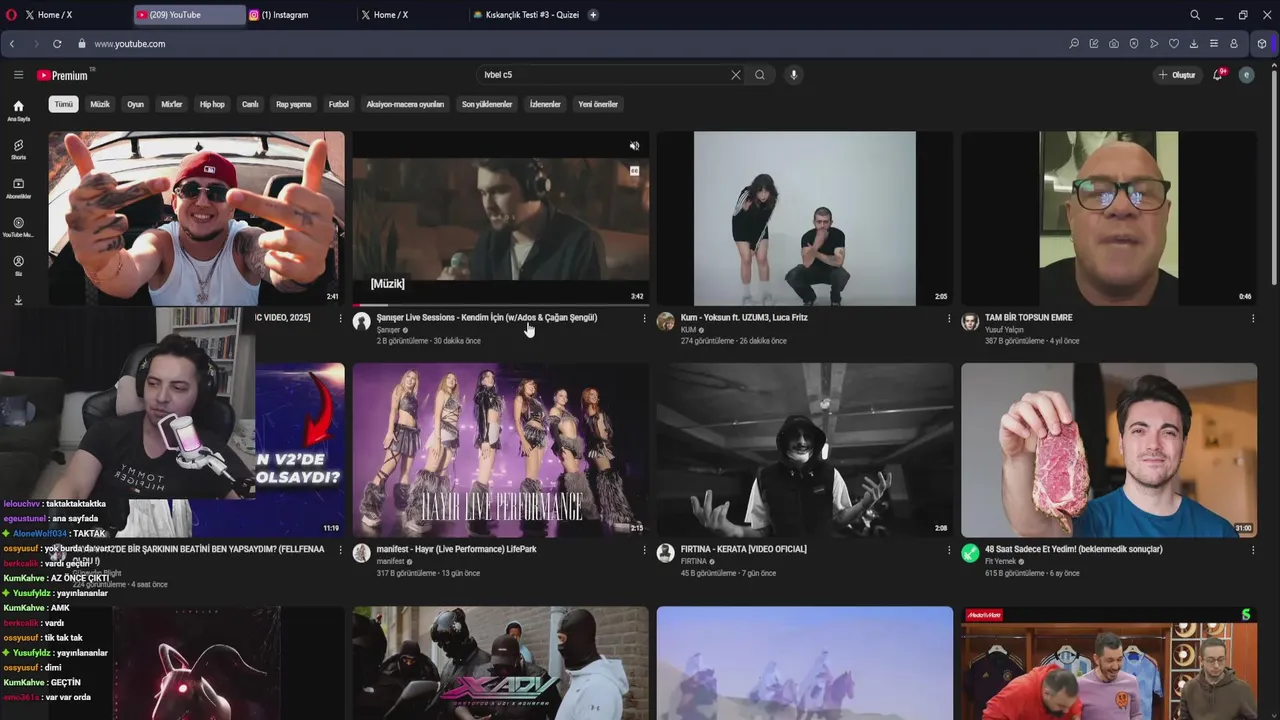1280x720 pixels.
Task: Open options for FIRTINA - KERATA video
Action: pos(949,550)
